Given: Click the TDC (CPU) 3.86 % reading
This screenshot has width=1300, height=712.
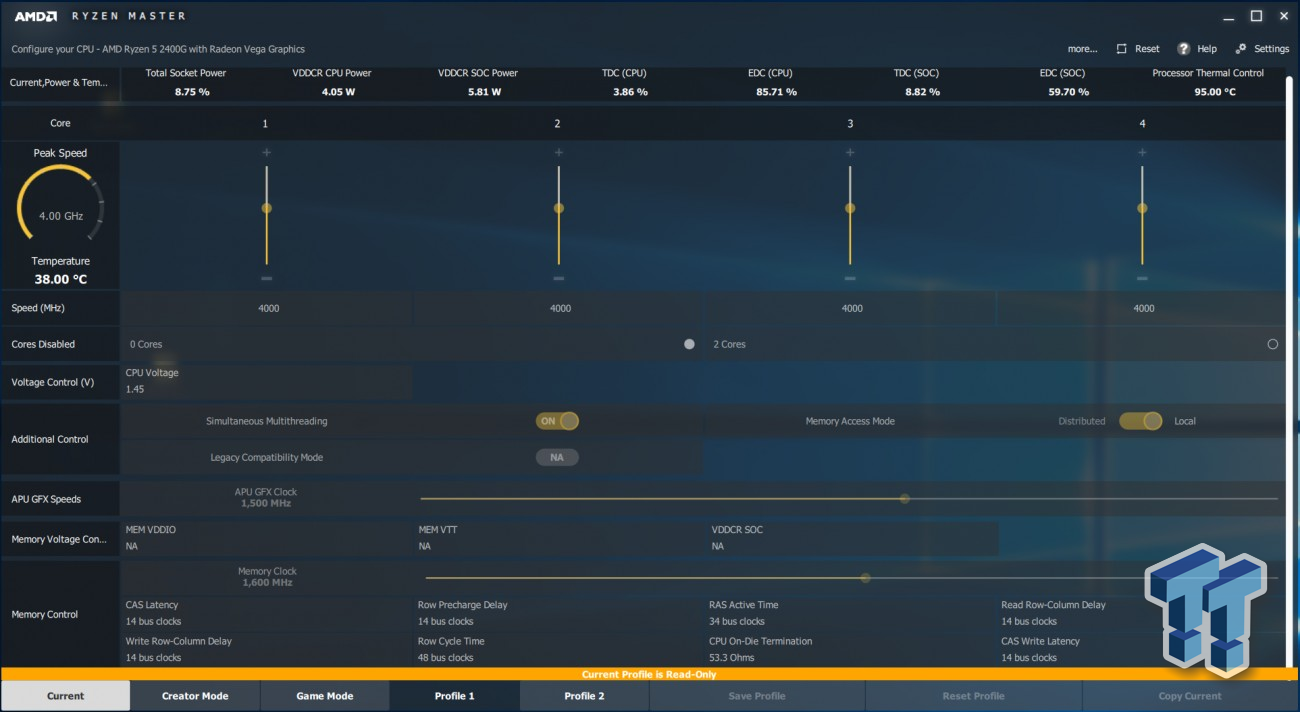Looking at the screenshot, I should [x=630, y=92].
